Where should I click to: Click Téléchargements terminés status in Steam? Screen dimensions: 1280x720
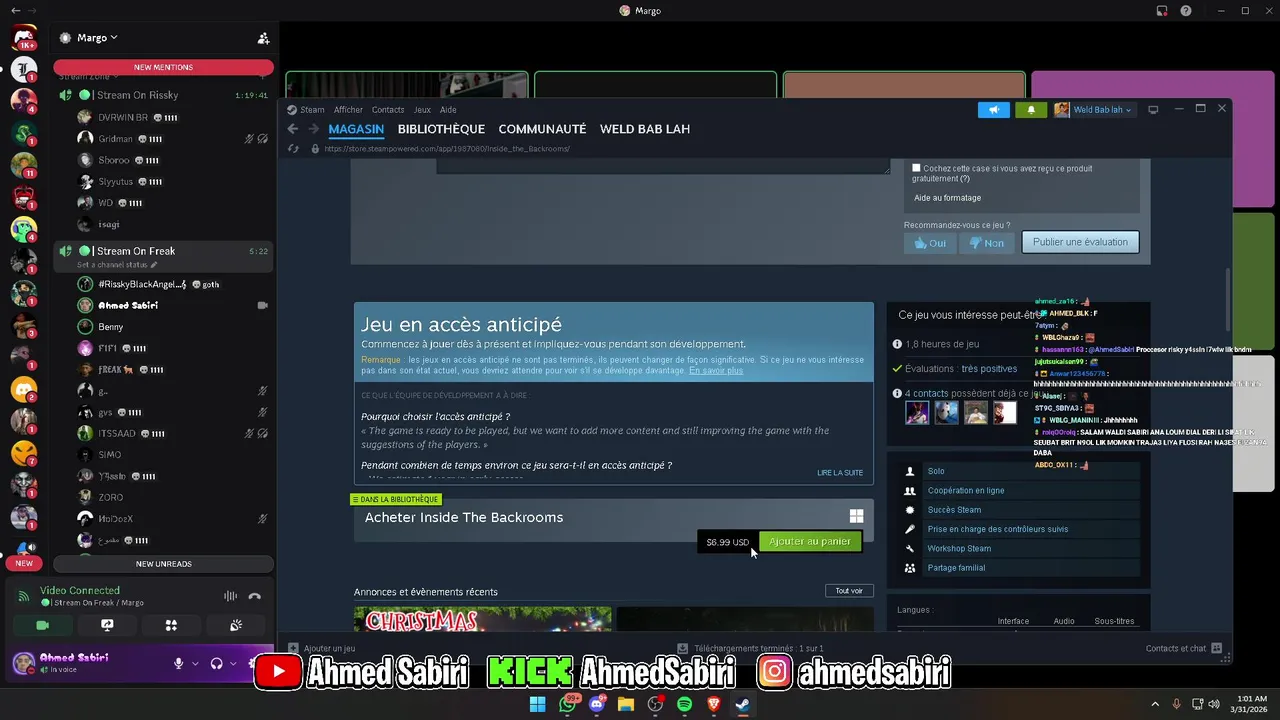tap(751, 649)
